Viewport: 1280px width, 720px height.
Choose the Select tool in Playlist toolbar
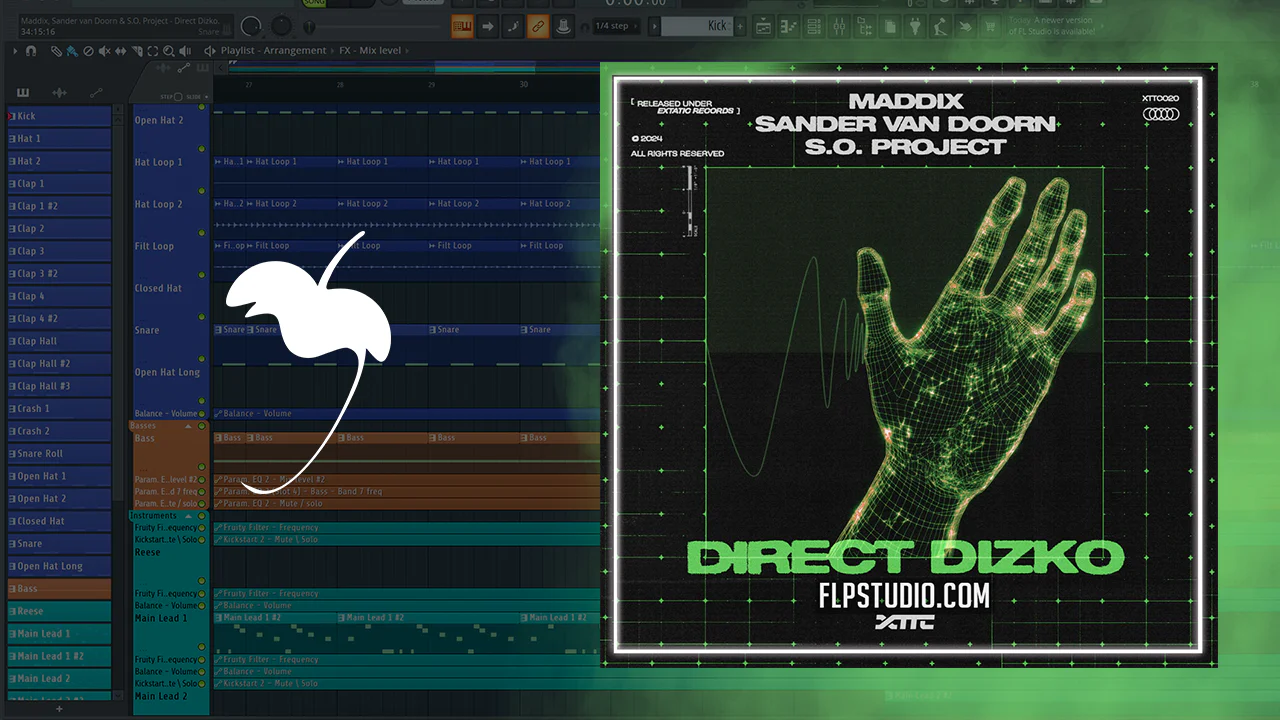click(152, 50)
